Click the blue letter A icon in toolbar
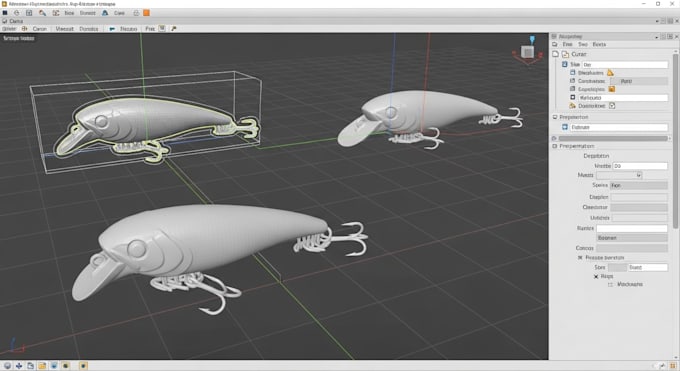Image resolution: width=680 pixels, height=371 pixels. (105, 13)
